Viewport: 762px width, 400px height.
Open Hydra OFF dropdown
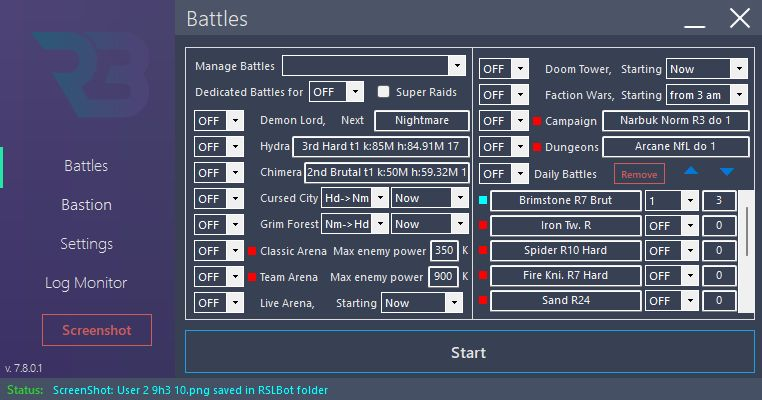pyautogui.click(x=219, y=147)
